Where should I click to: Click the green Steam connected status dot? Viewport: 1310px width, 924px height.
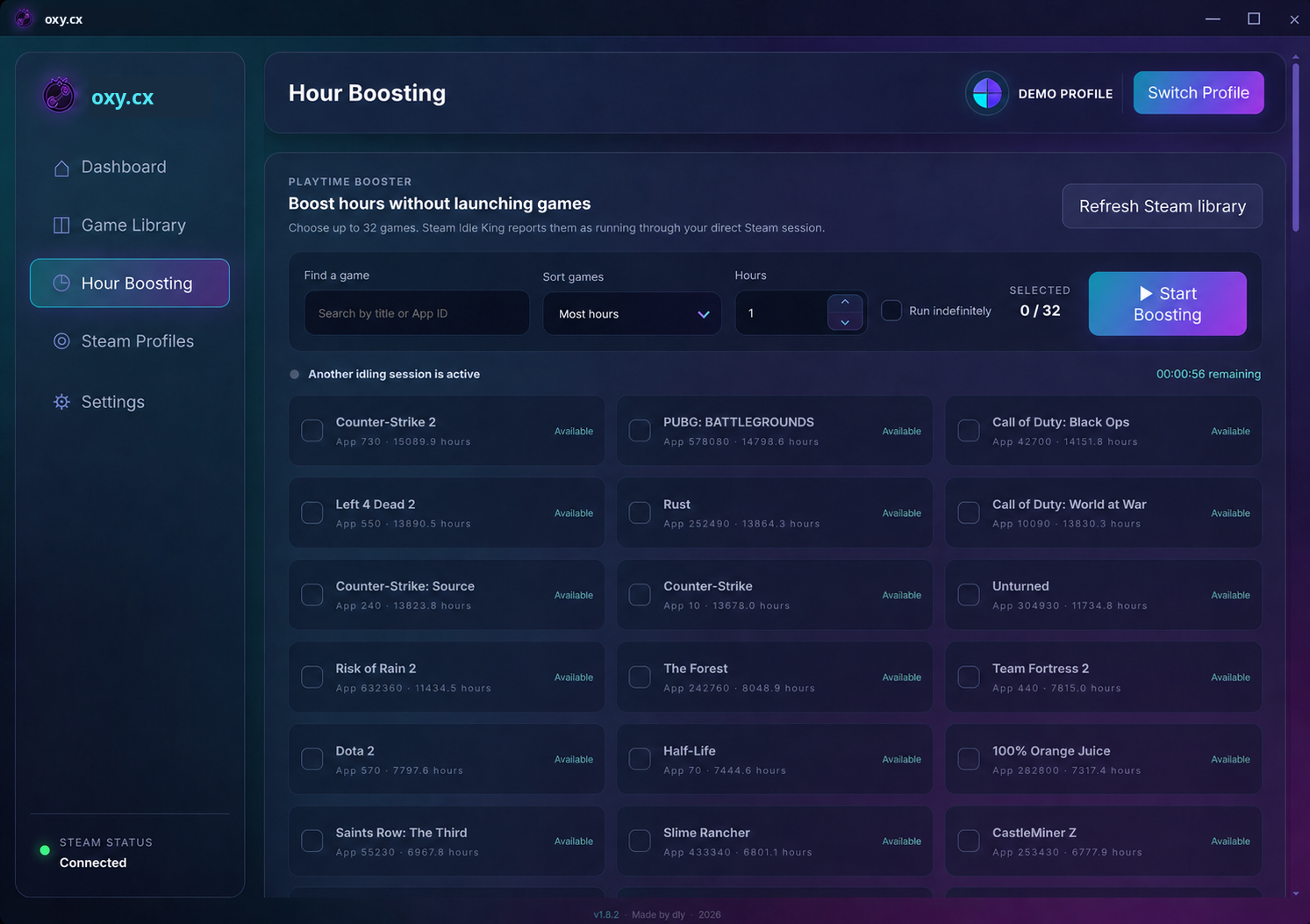(45, 850)
